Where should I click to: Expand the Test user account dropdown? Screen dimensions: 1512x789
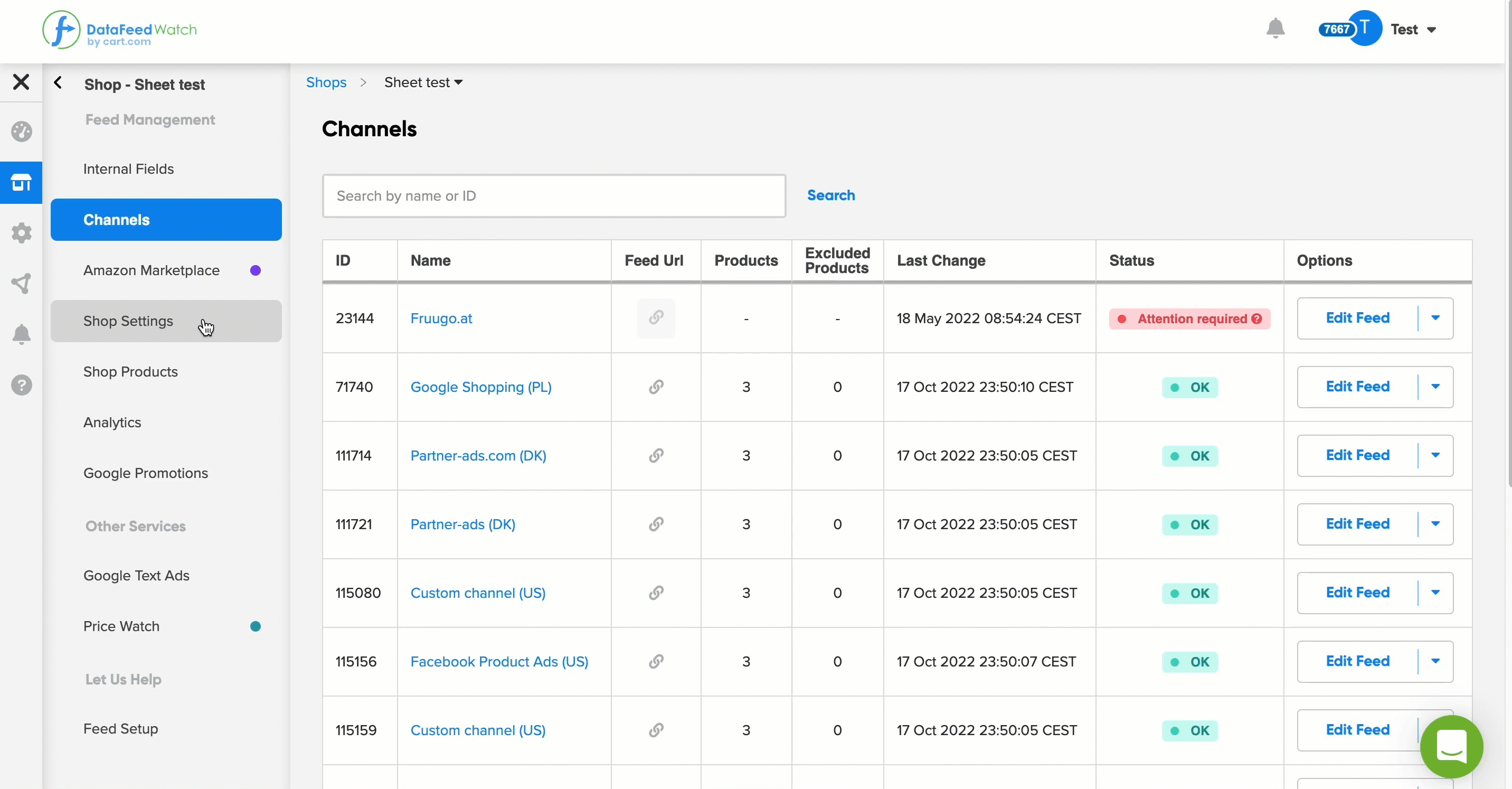1413,30
